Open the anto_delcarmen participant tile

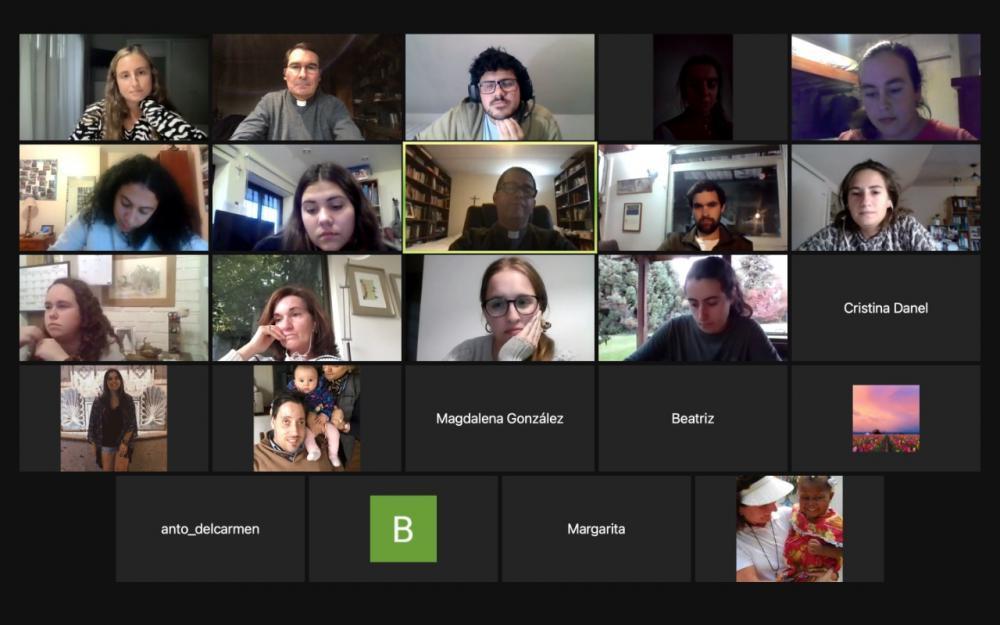tap(210, 529)
